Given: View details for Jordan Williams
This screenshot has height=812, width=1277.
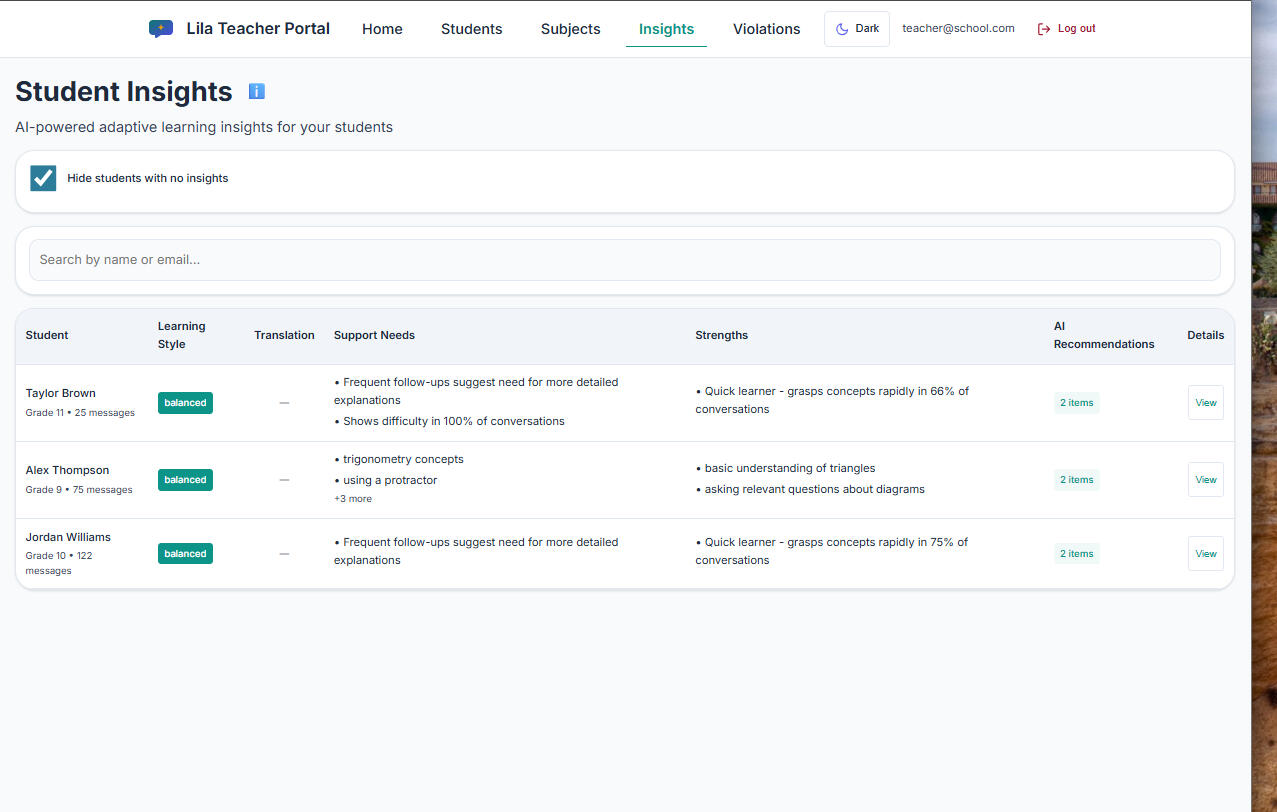Looking at the screenshot, I should tap(1205, 554).
